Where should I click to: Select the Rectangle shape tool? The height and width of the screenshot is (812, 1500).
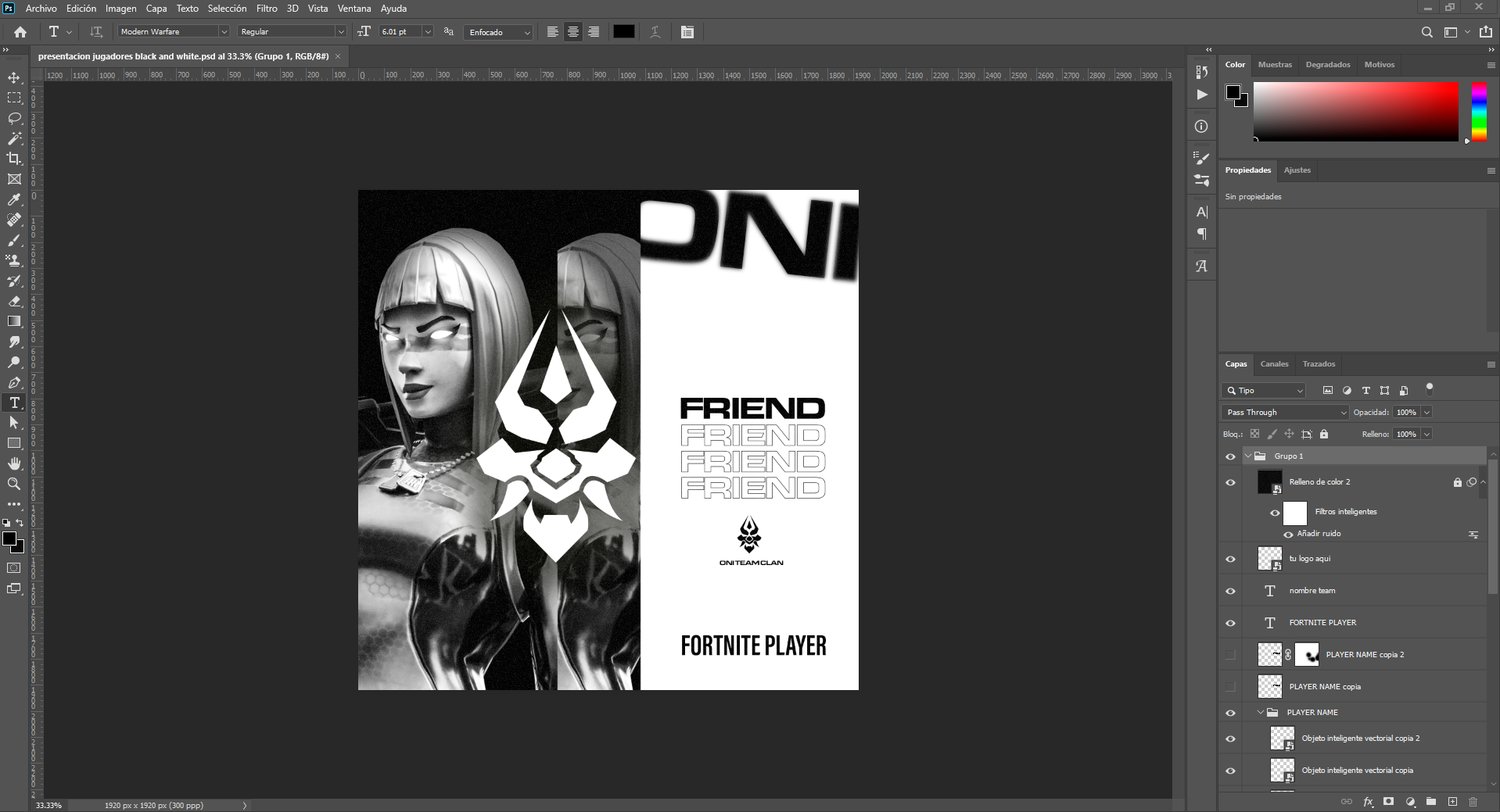14,443
